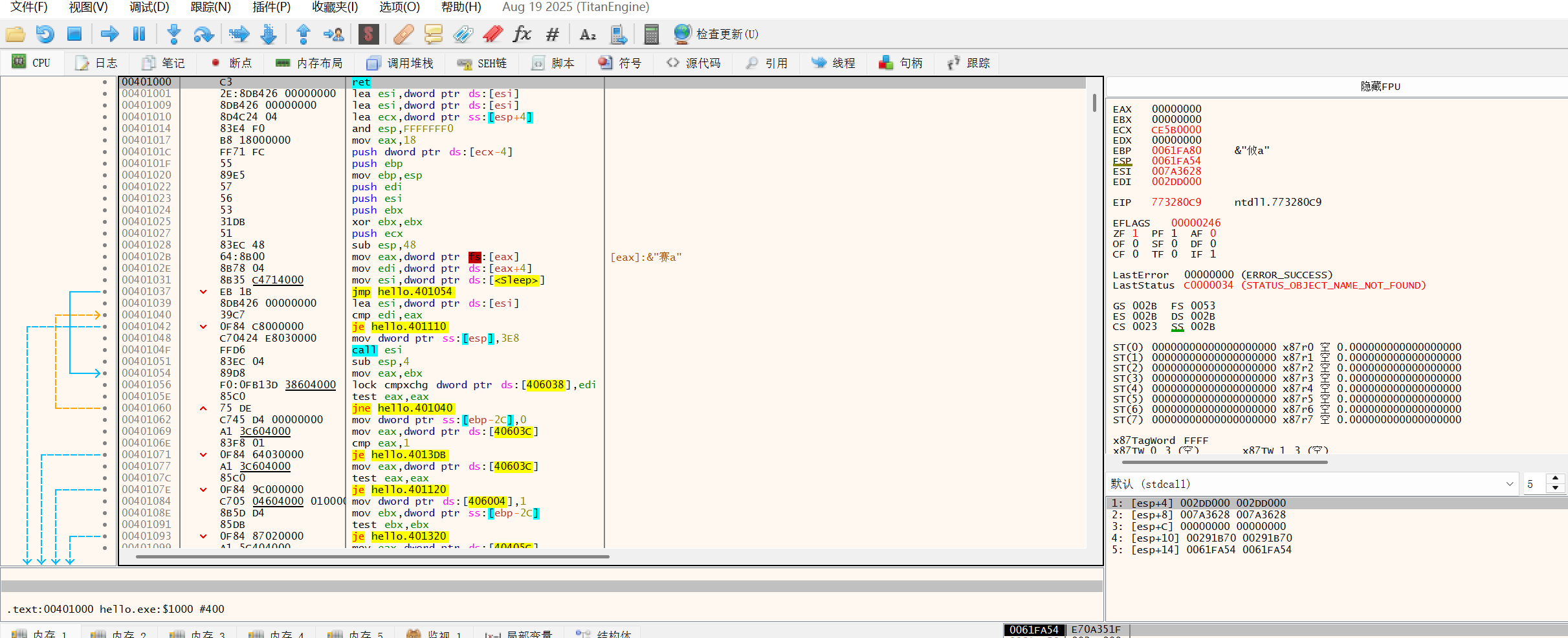This screenshot has height=638, width=1568.
Task: Switch to the SEH链 tab
Action: [481, 63]
